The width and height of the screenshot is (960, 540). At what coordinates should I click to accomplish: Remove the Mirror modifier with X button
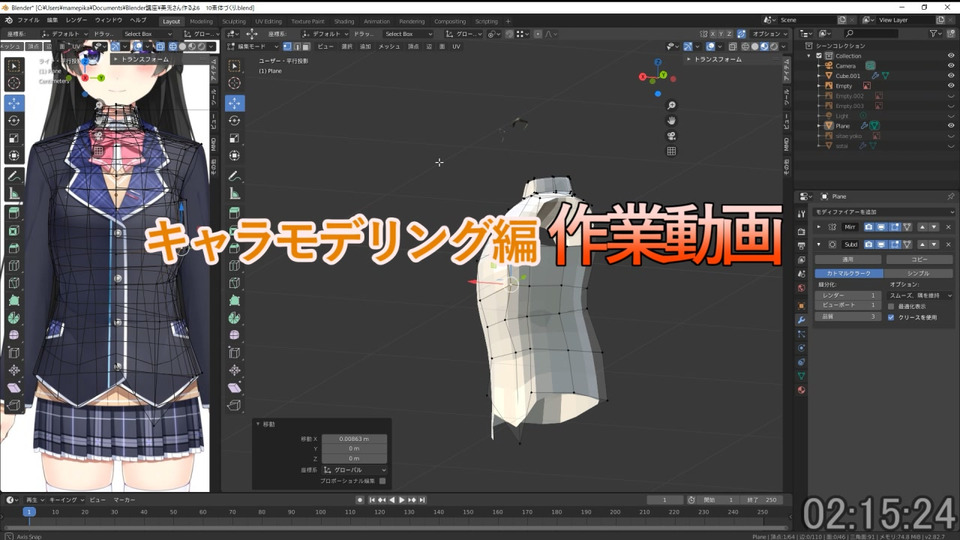(x=948, y=227)
